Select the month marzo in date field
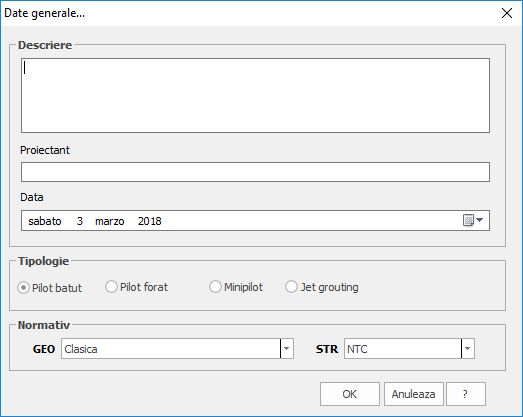 pyautogui.click(x=109, y=221)
